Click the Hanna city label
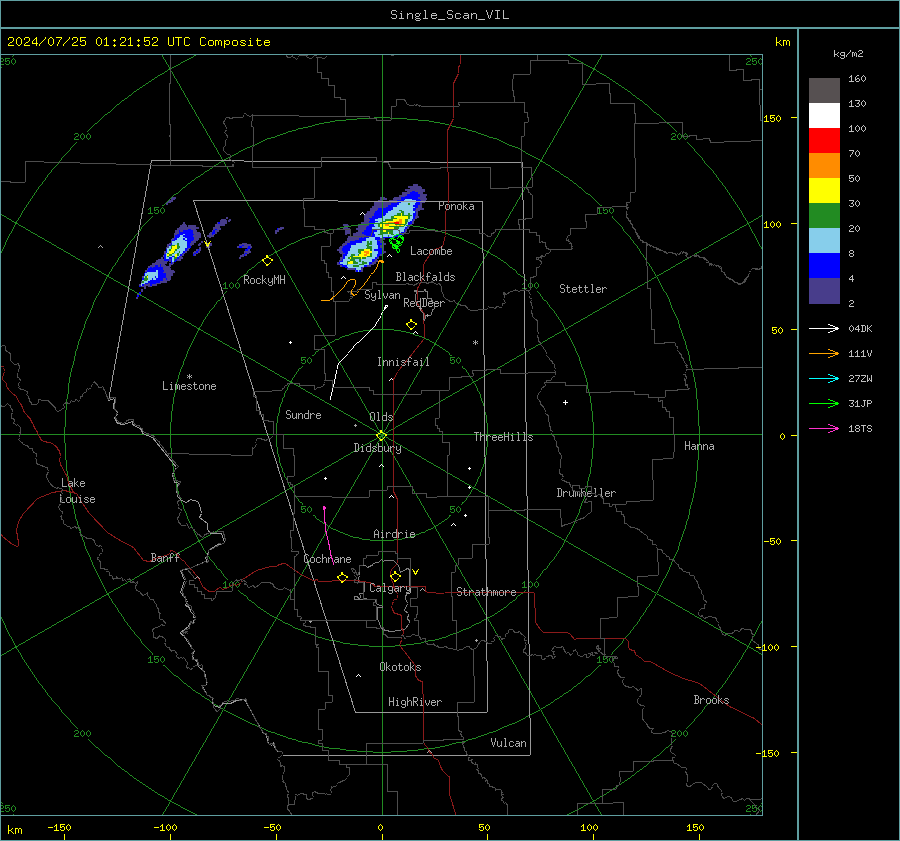Viewport: 900px width, 841px height. point(699,446)
